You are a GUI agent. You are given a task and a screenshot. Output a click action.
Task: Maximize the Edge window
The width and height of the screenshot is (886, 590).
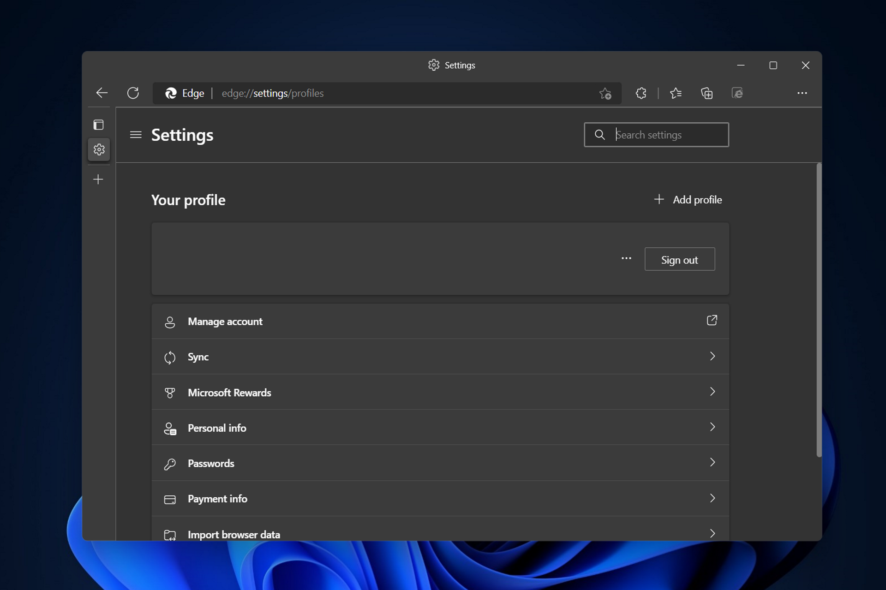click(773, 66)
